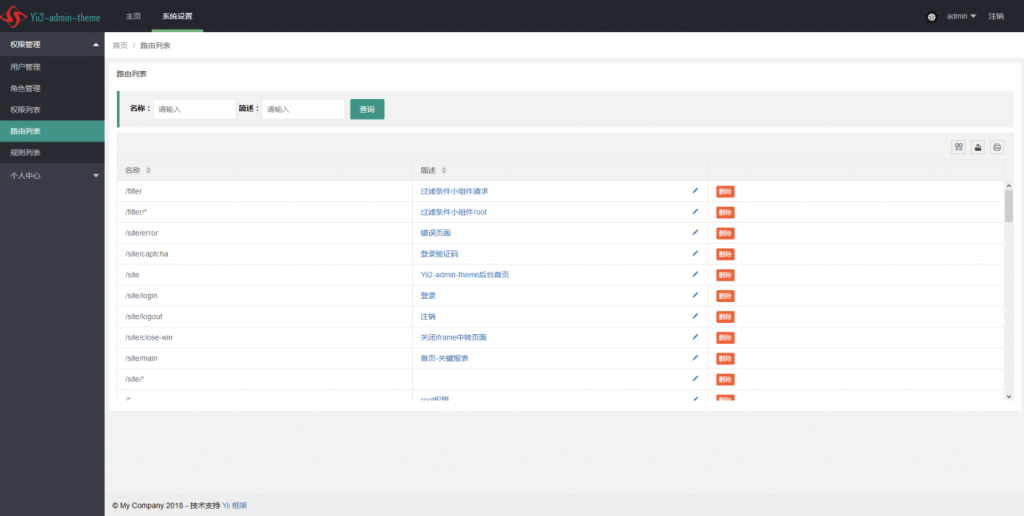Sort table by 名称 column arrows
The image size is (1024, 516).
tap(148, 170)
